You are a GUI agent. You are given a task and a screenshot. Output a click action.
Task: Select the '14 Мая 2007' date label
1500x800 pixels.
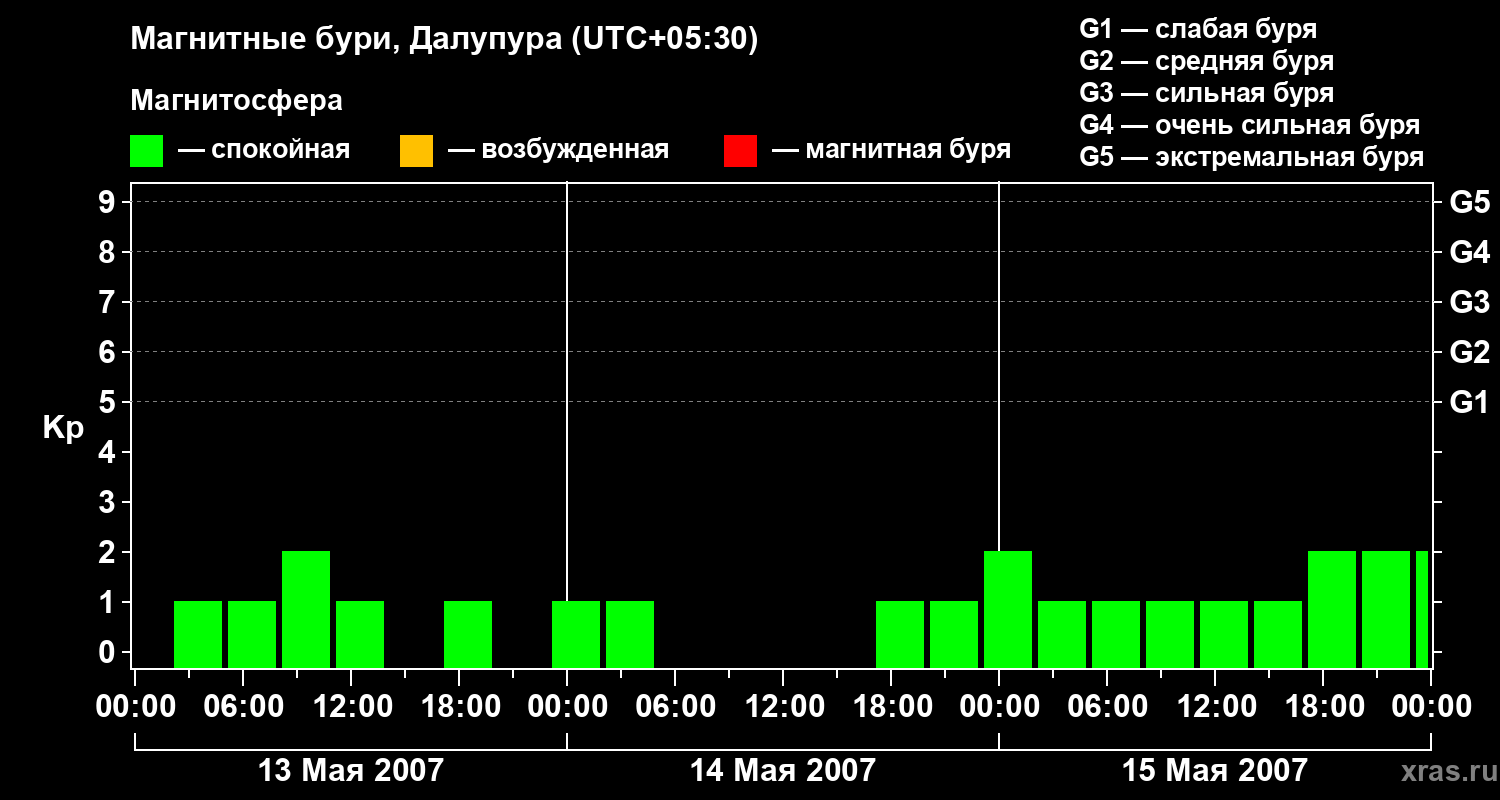782,771
